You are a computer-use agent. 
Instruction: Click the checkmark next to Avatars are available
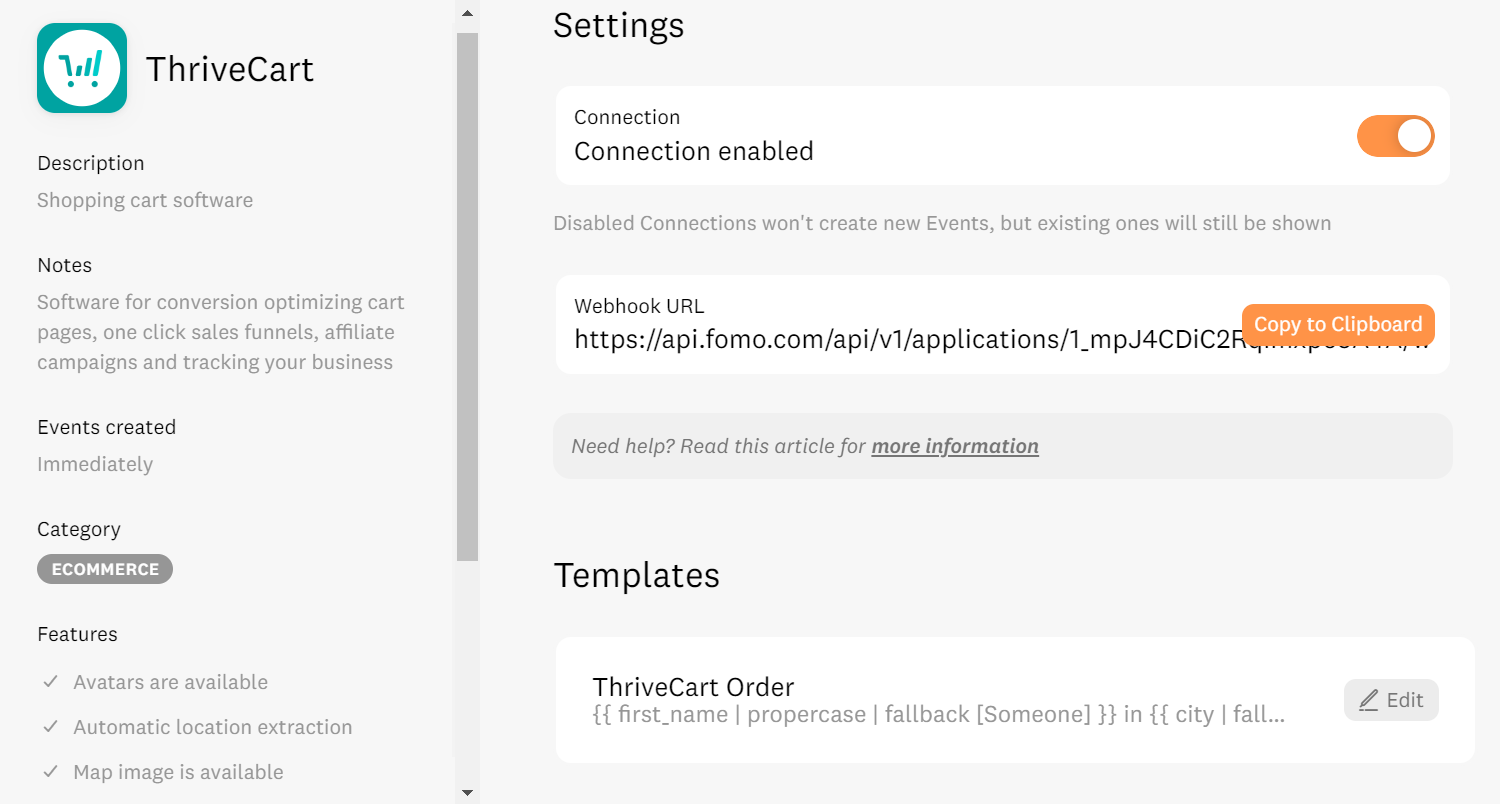[50, 682]
